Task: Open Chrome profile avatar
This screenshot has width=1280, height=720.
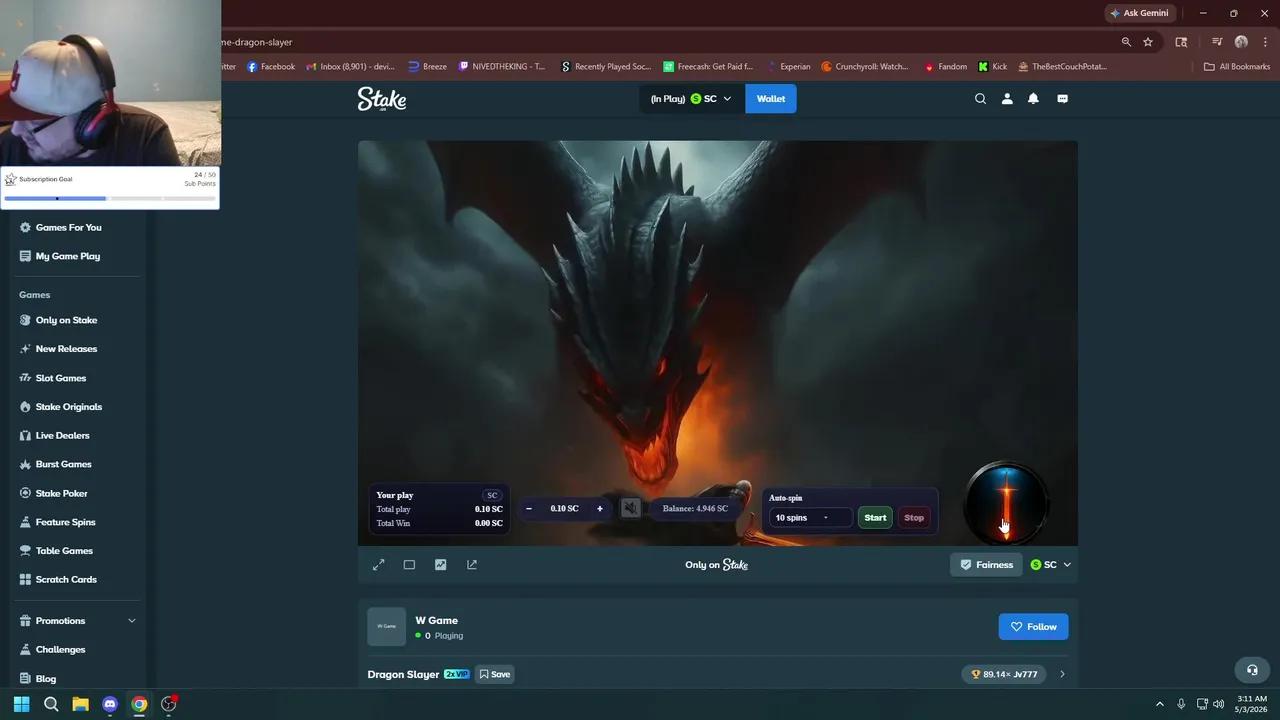Action: (1241, 42)
